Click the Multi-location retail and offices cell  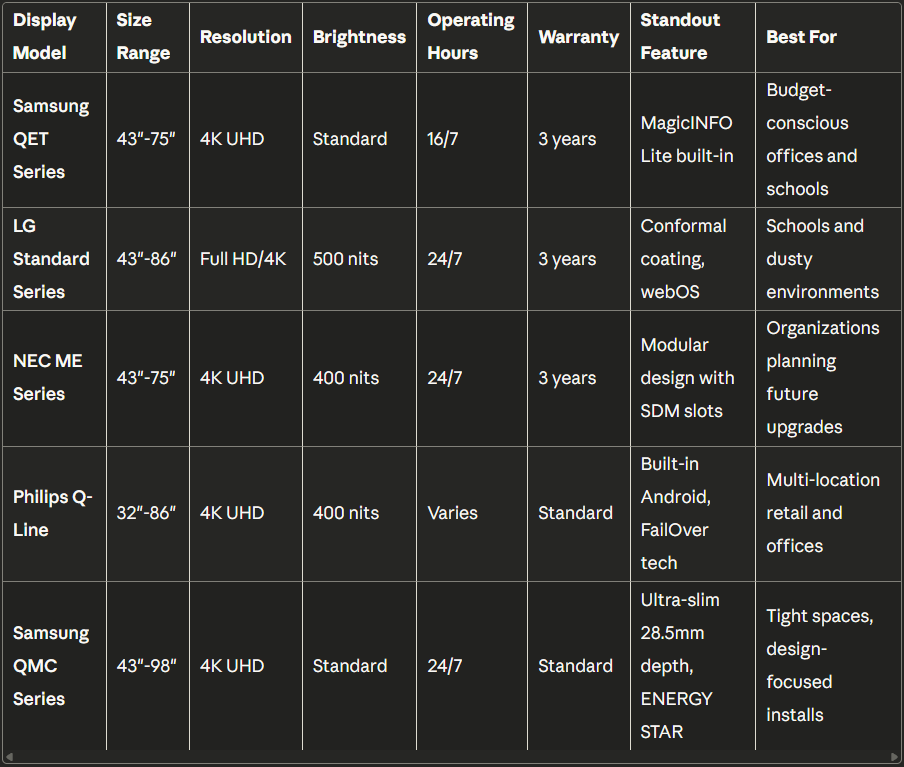click(x=822, y=513)
